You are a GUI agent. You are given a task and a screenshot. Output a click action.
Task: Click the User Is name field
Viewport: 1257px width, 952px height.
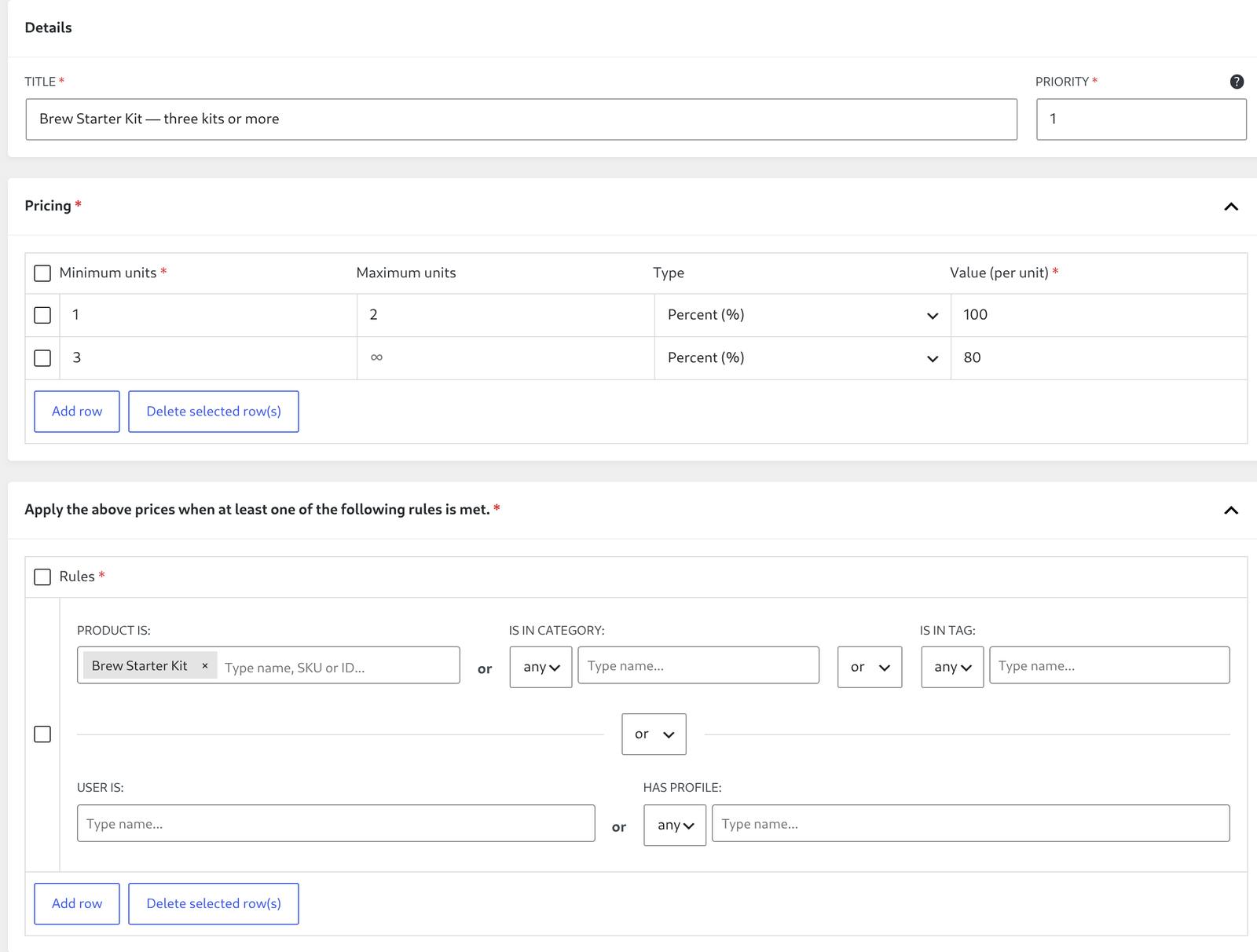336,823
